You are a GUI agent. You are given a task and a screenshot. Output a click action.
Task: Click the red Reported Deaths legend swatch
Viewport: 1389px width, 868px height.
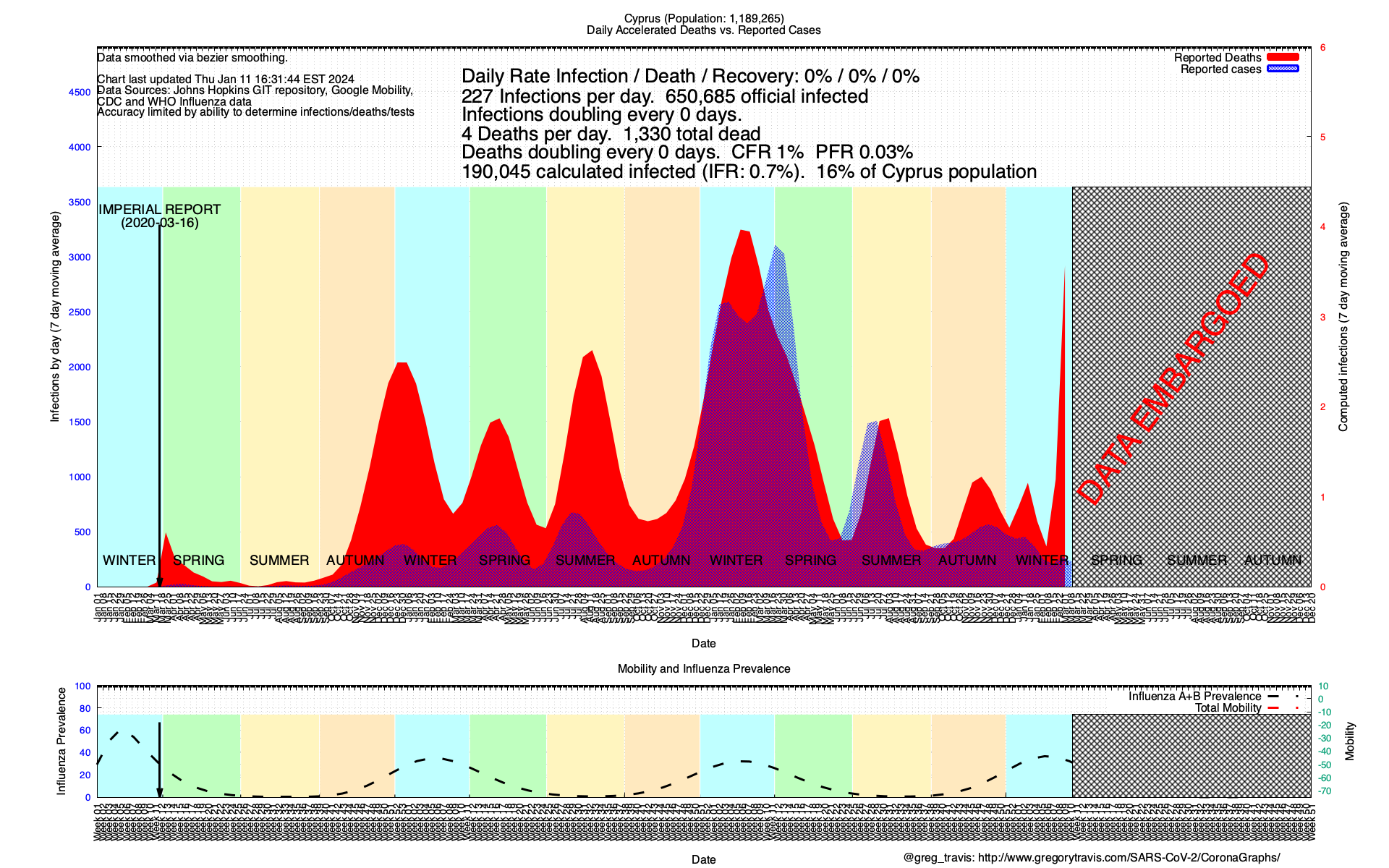[1283, 57]
